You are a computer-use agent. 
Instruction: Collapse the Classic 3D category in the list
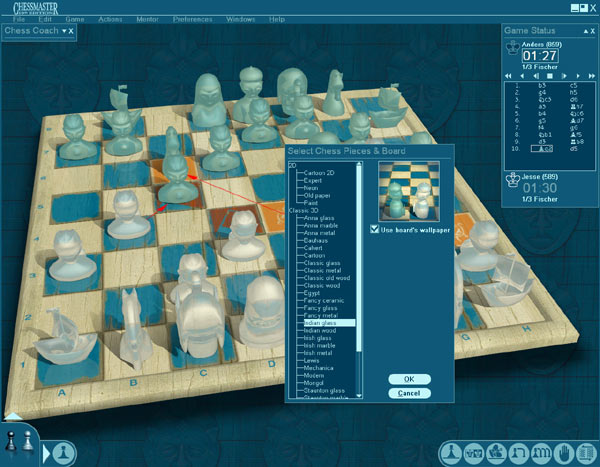(303, 211)
